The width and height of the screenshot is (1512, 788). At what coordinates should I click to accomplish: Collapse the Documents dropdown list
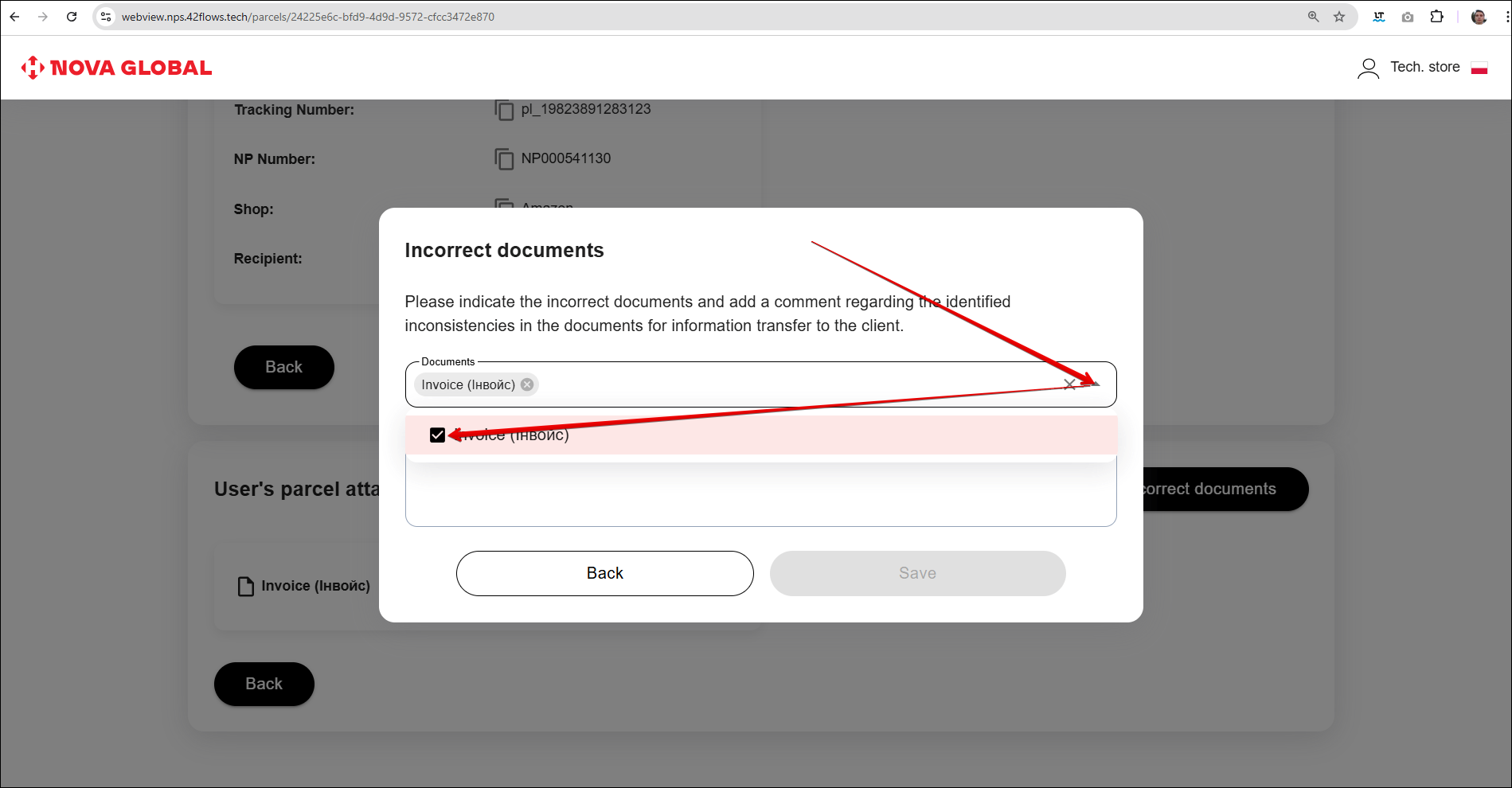tap(1096, 384)
